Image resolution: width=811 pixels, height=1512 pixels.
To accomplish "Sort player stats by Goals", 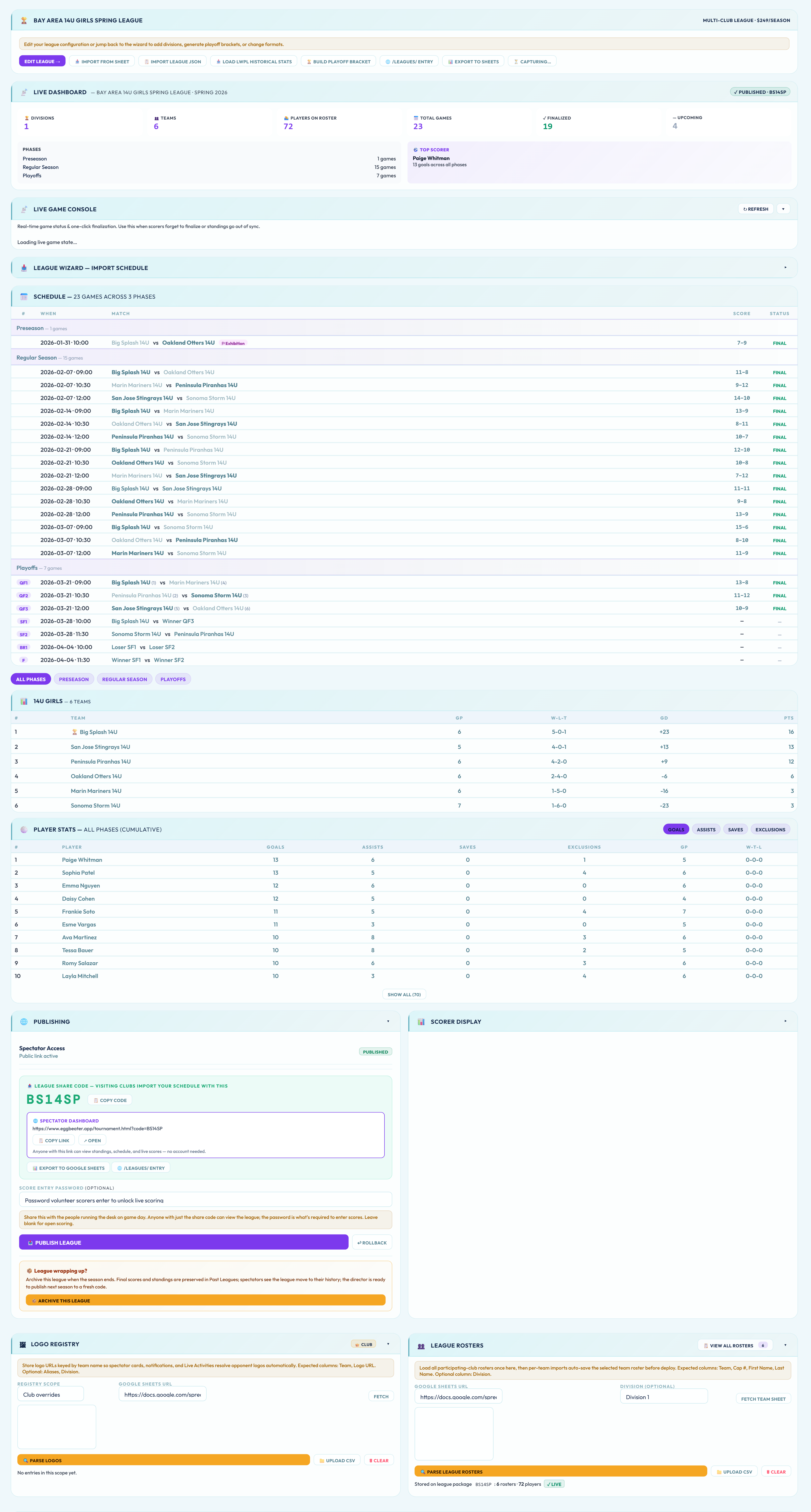I will coord(676,829).
